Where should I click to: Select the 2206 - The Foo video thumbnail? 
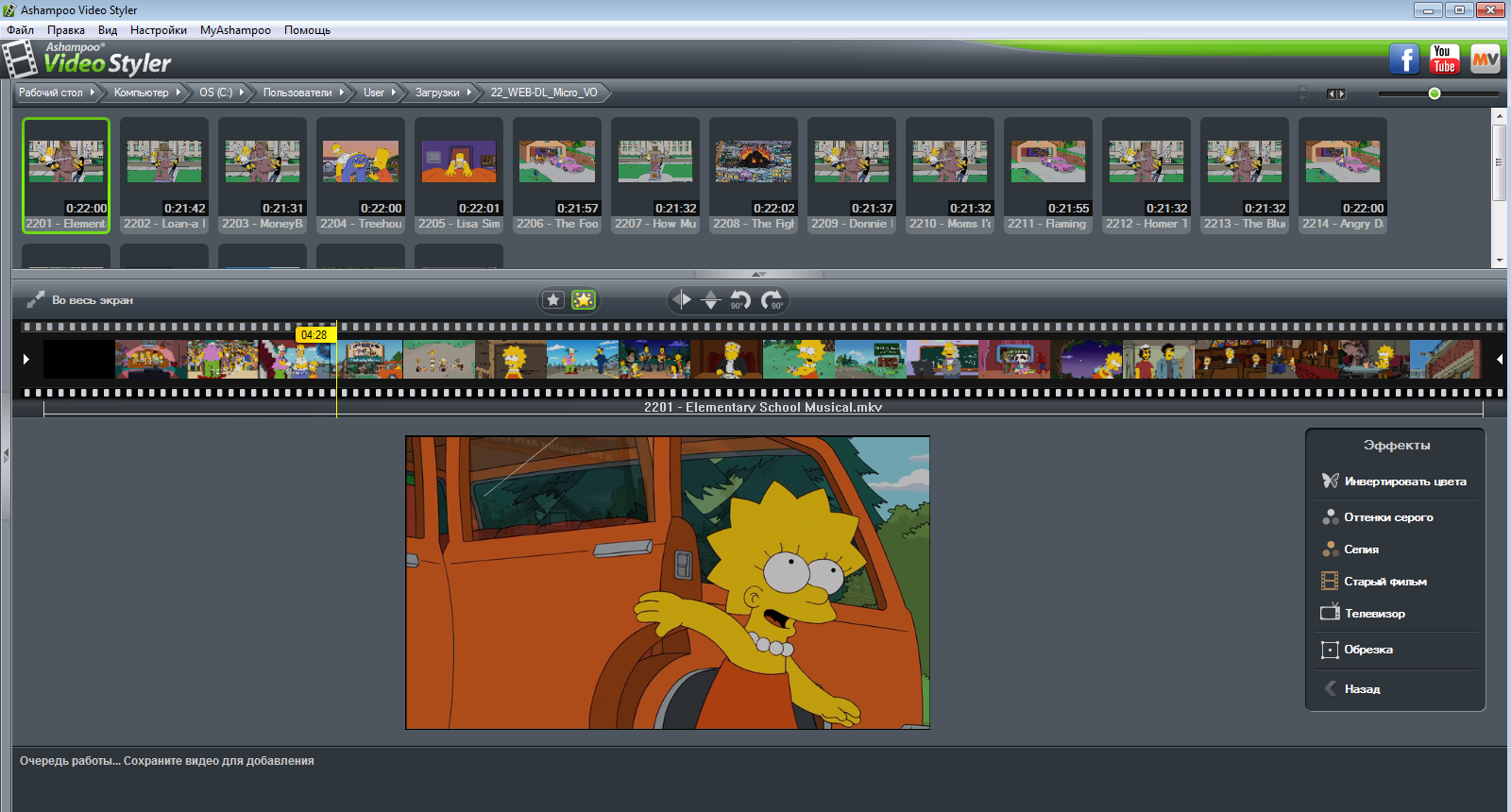[x=557, y=176]
